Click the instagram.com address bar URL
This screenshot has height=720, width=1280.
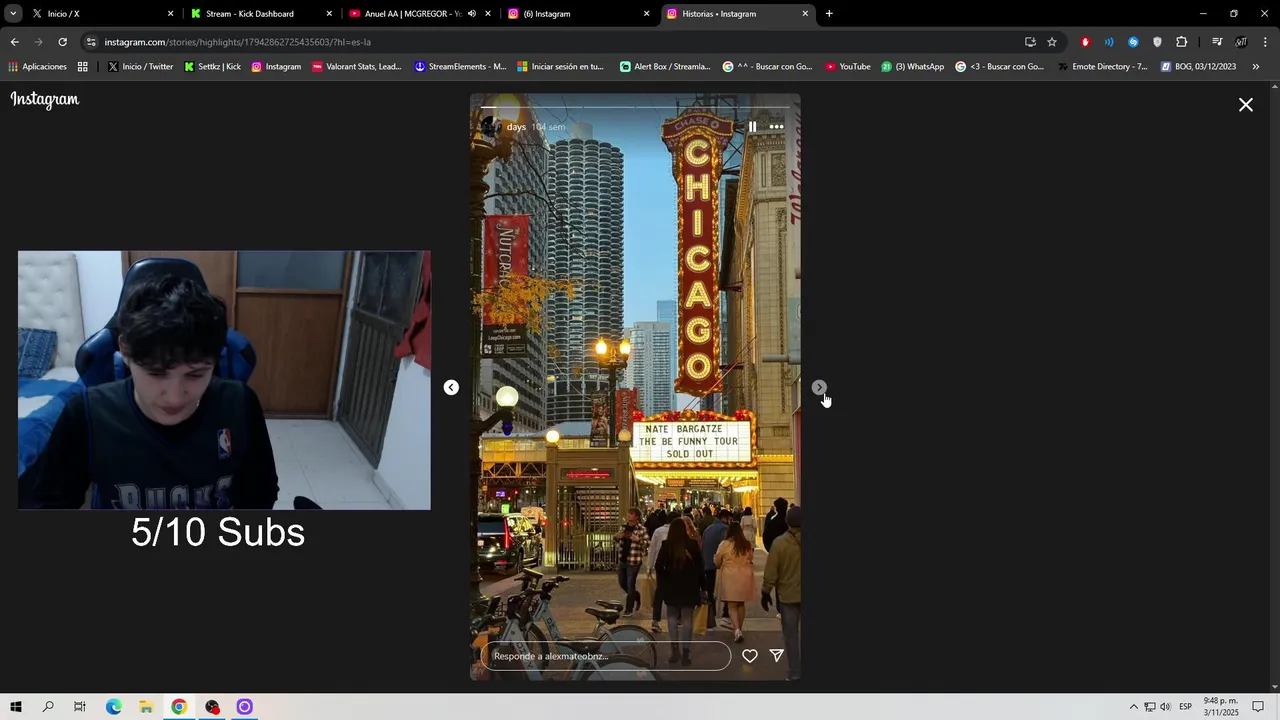[237, 42]
